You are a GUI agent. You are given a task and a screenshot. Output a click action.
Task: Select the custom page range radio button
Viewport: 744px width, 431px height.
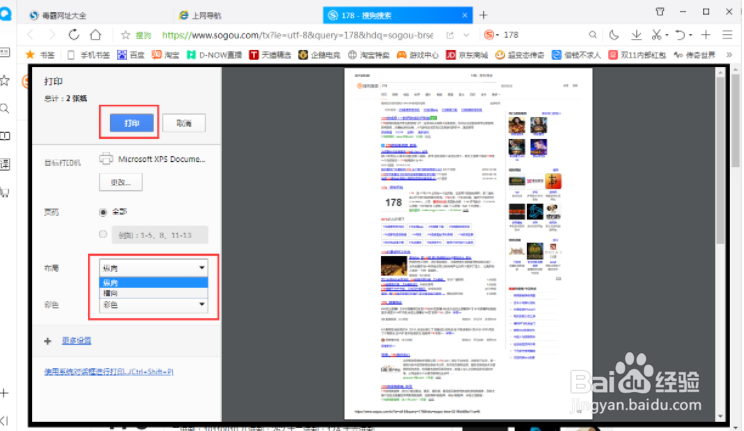click(103, 234)
